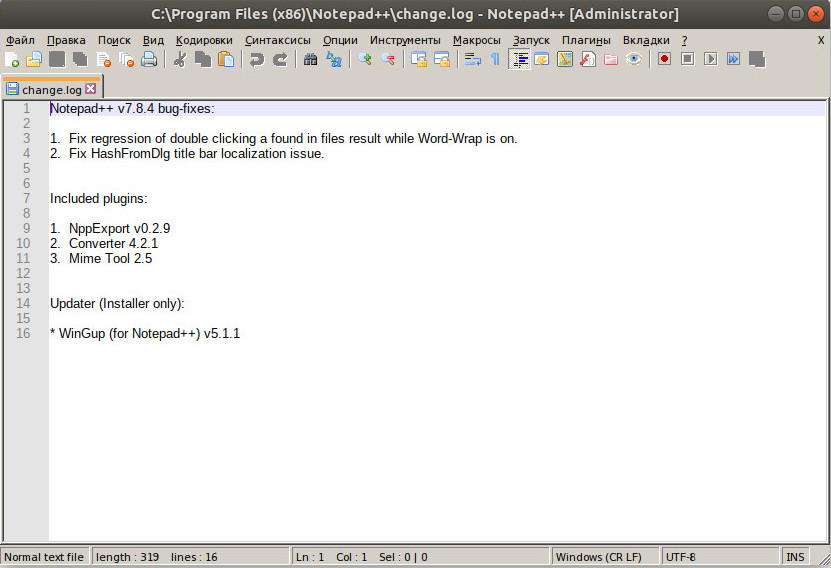Click the Save All icon
Screen dimensions: 831x568
[x=80, y=59]
